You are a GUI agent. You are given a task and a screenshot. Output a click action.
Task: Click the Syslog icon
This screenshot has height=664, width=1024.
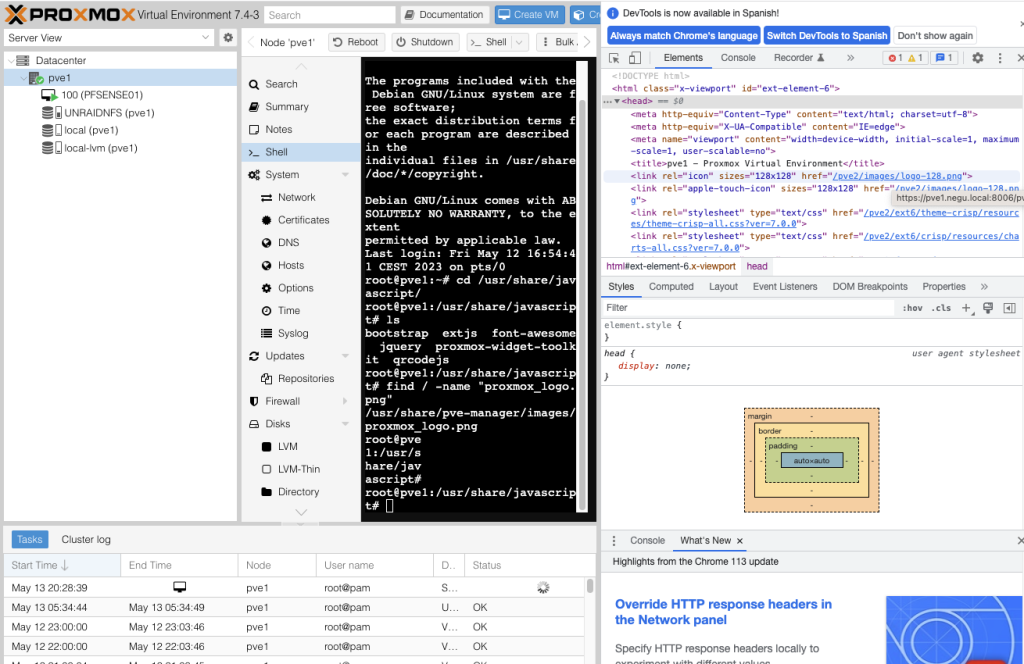coord(264,333)
